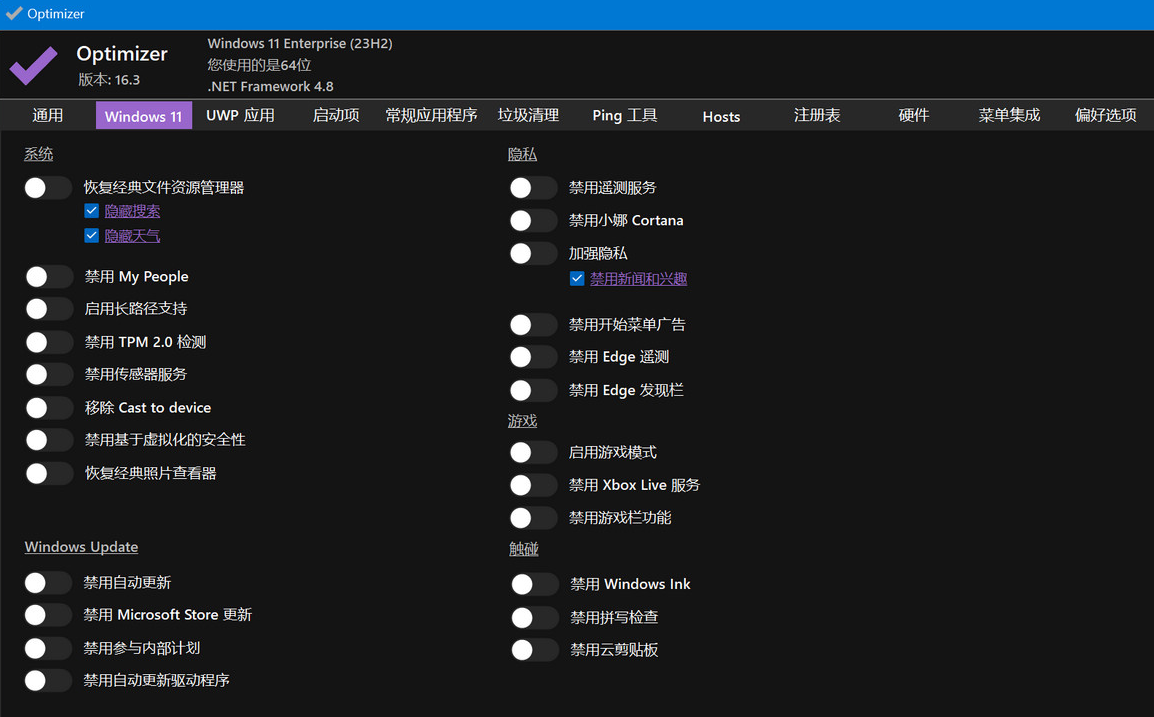Click the 触碰 section heading
1154x717 pixels.
pos(523,549)
